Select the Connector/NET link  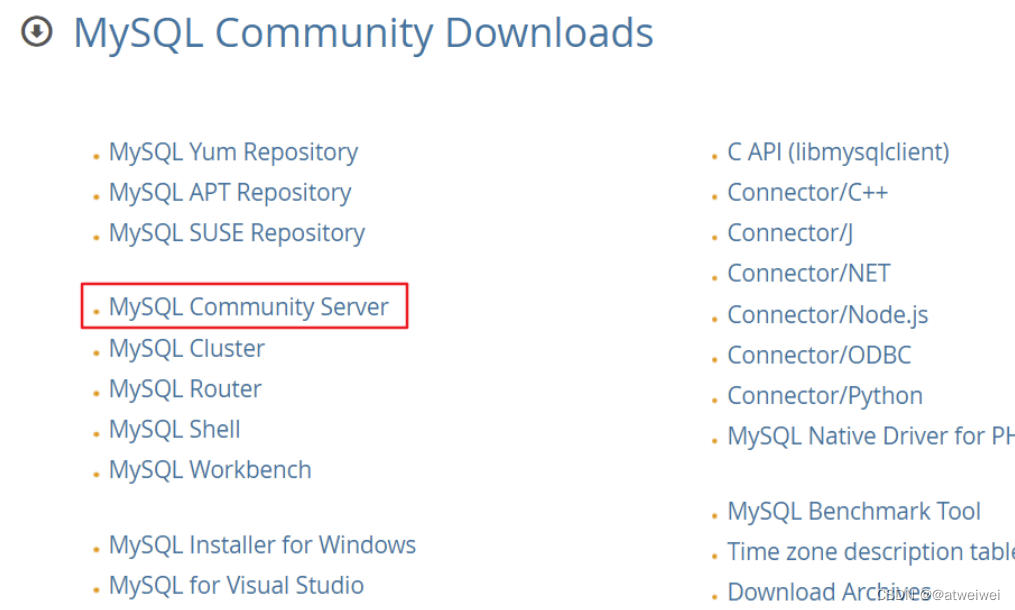(809, 273)
